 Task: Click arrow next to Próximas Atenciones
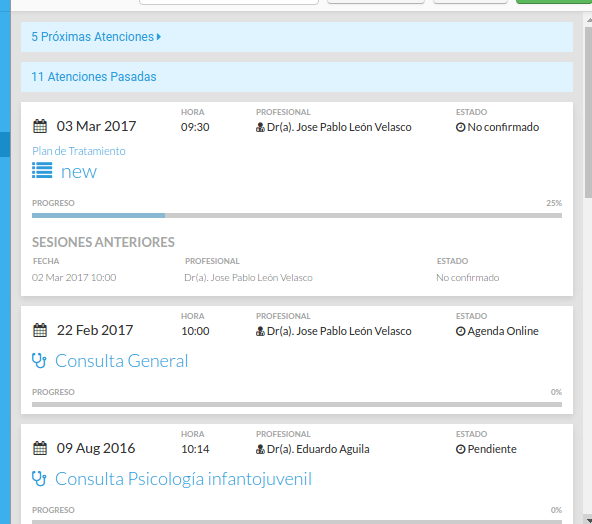pos(159,37)
